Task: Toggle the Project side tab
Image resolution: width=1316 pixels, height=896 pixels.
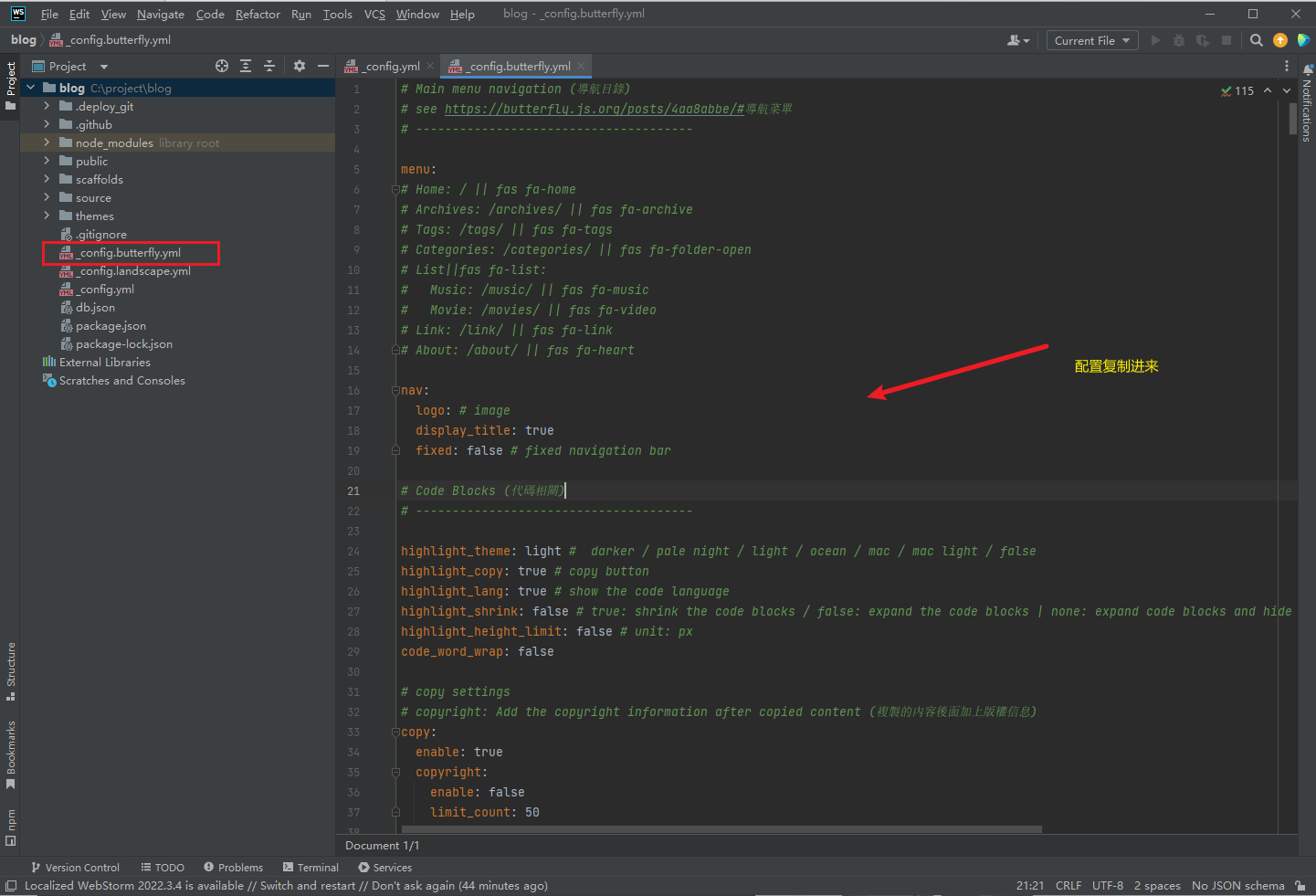Action: click(11, 86)
